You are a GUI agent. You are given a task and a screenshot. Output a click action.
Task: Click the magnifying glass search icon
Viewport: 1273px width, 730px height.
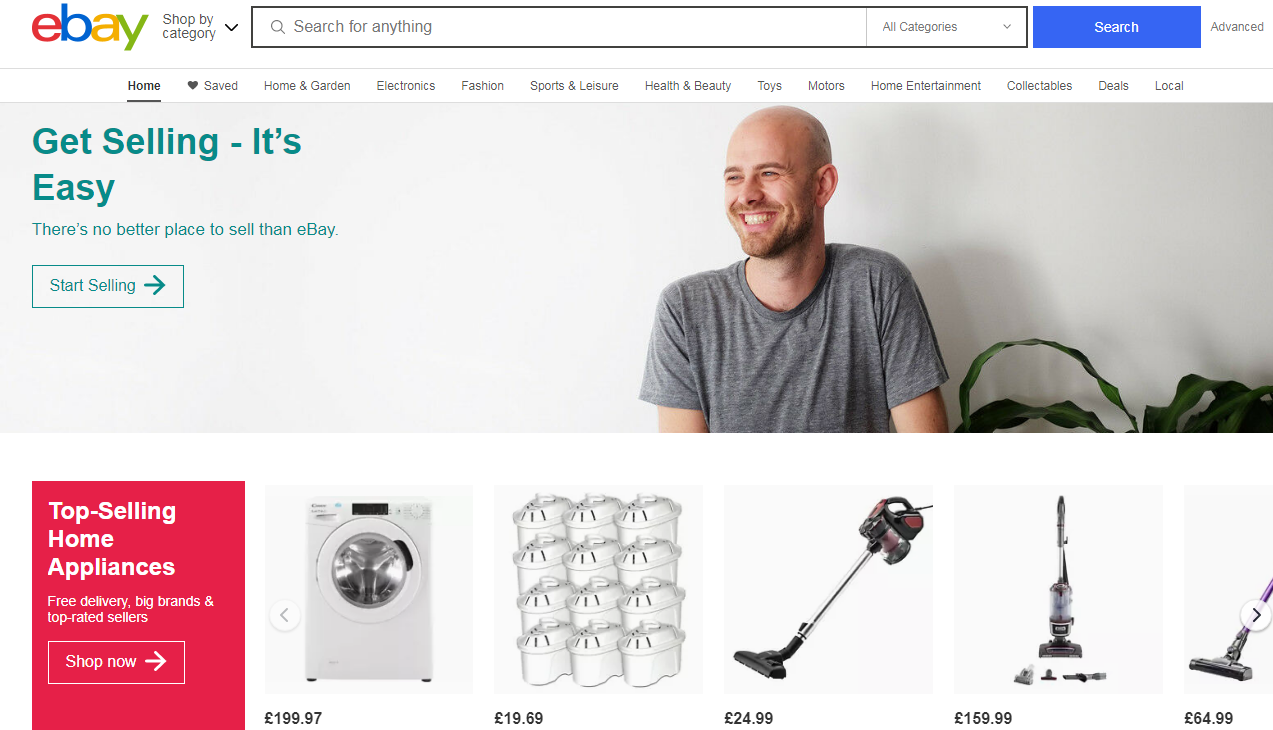click(278, 27)
